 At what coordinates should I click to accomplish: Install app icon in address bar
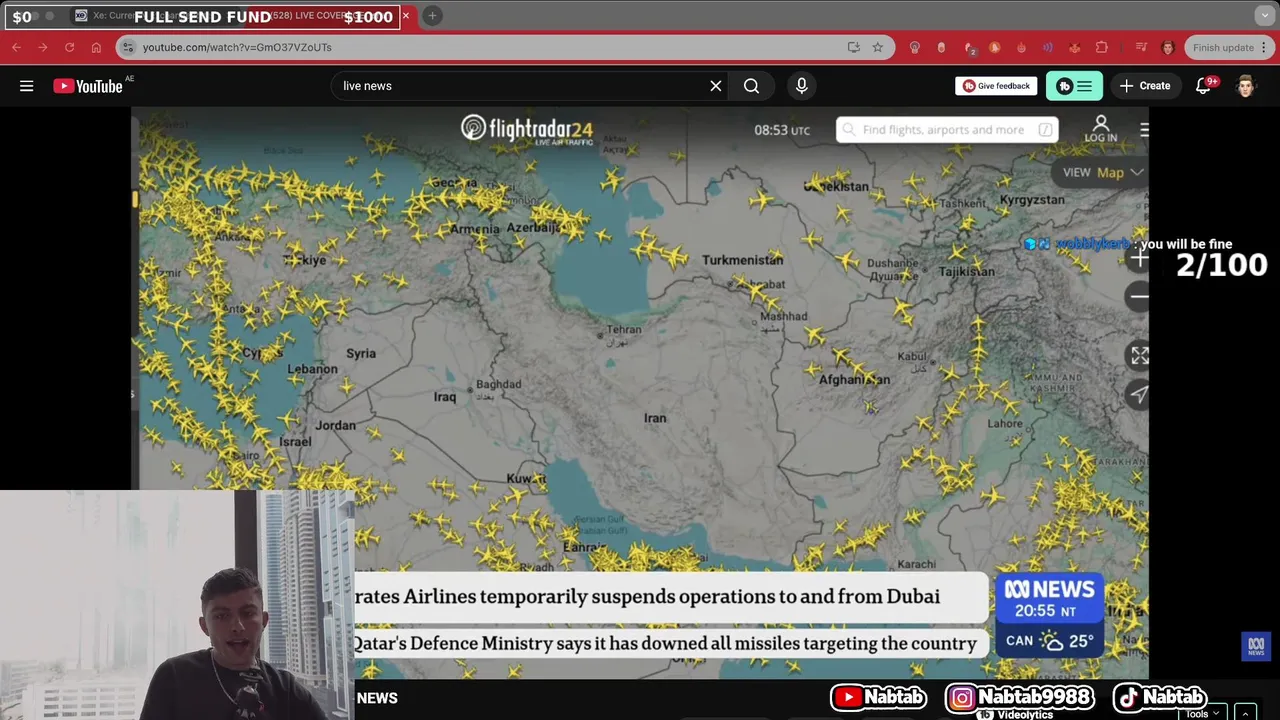coord(853,47)
